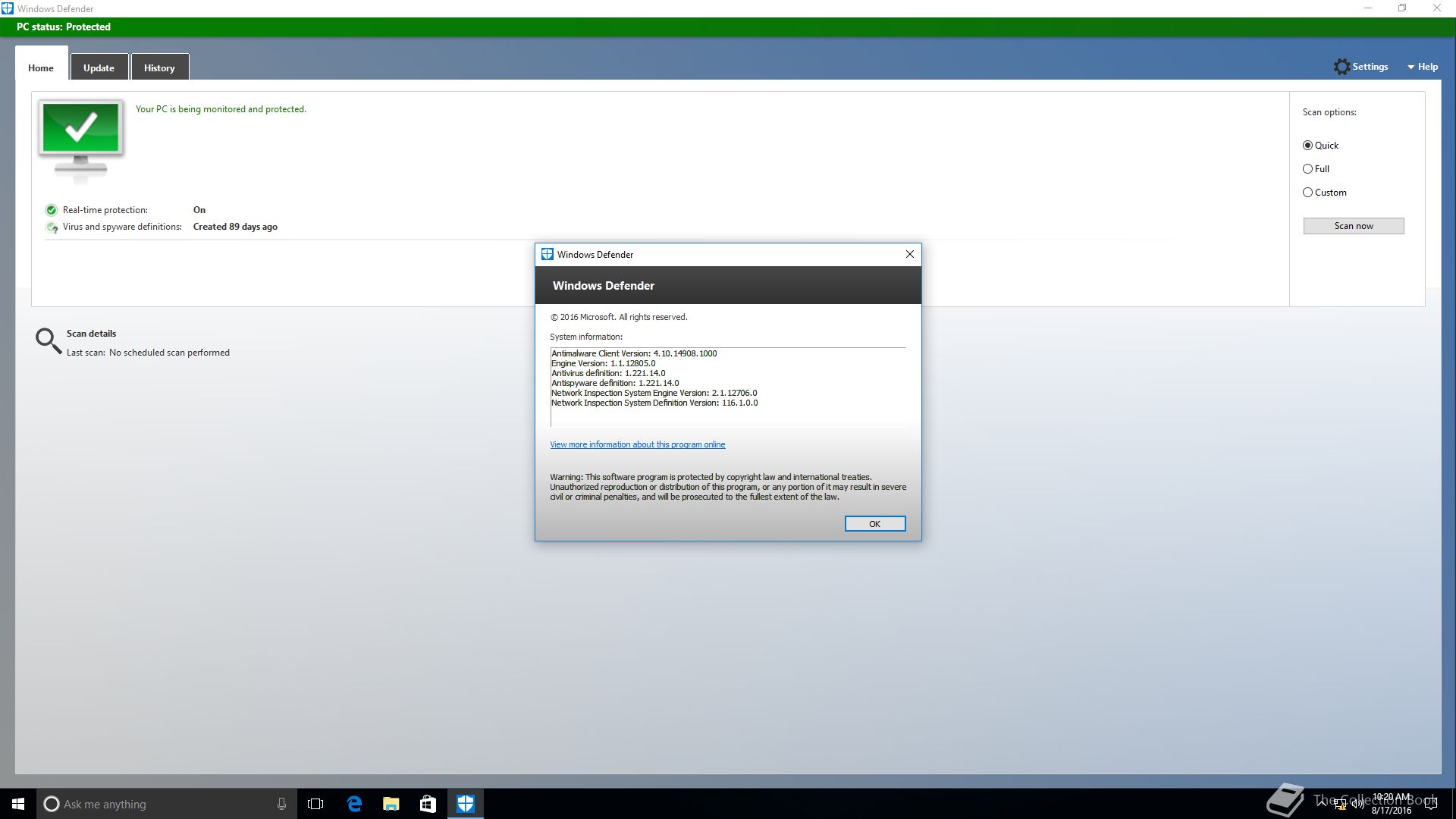Click the Real-time protection green check icon
This screenshot has height=819, width=1456.
tap(52, 210)
